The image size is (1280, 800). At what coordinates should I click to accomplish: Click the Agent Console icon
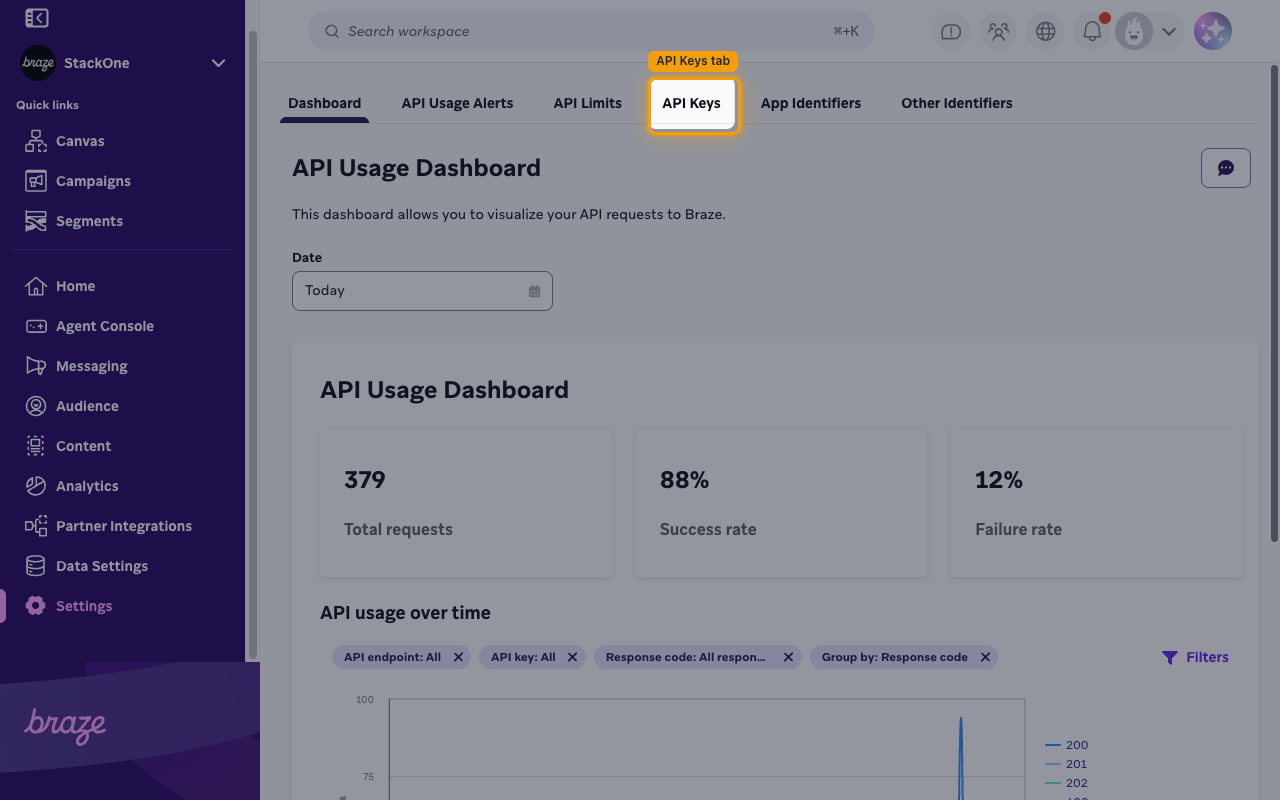(x=36, y=326)
